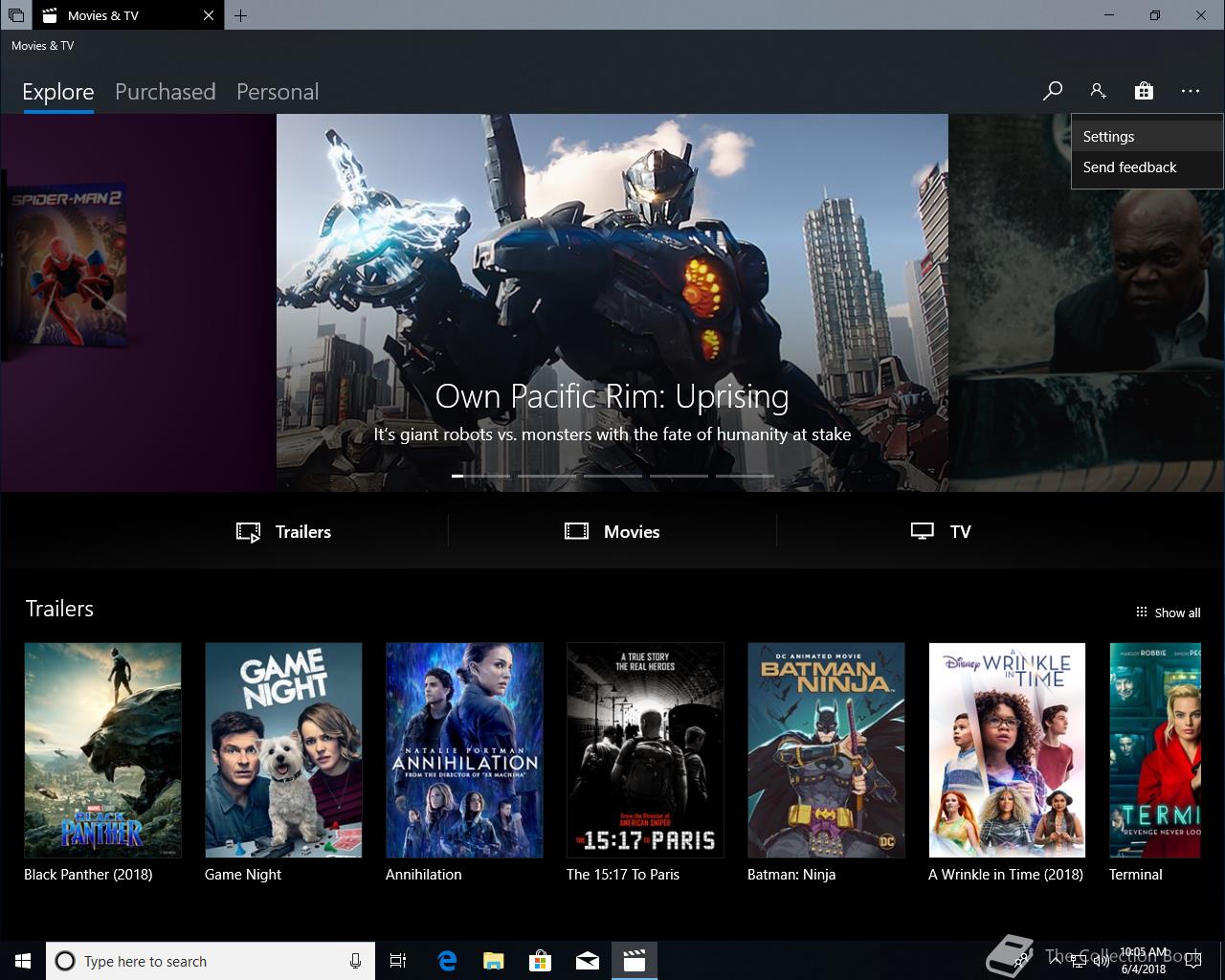The height and width of the screenshot is (980, 1225).
Task: Click the account sign-in icon
Action: click(1098, 91)
